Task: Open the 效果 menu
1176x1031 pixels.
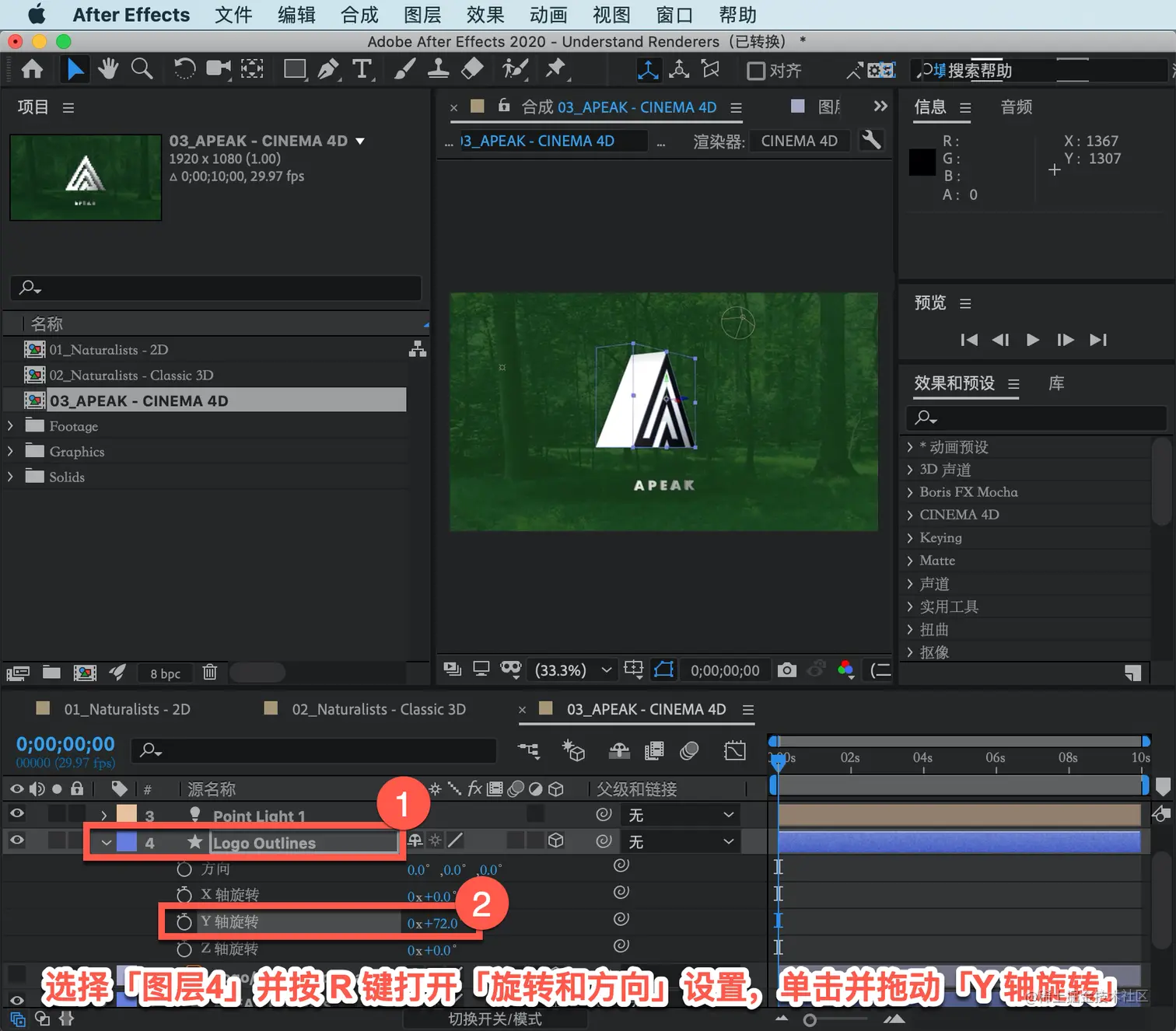Action: (485, 15)
